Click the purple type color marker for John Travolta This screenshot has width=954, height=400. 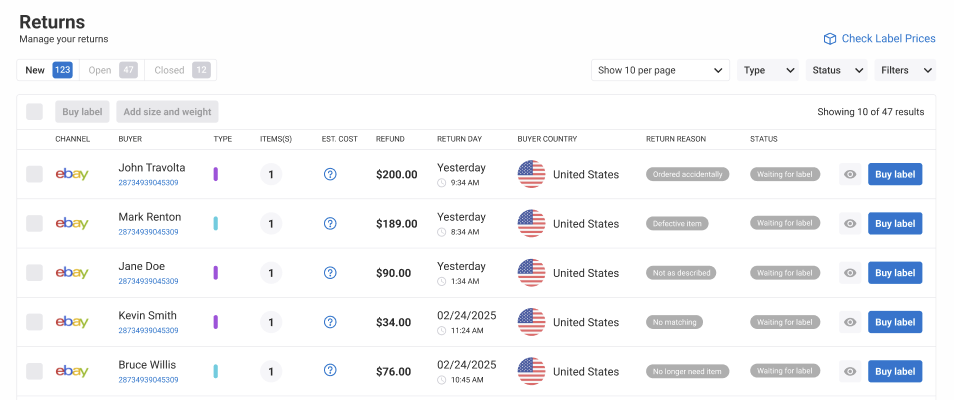(x=216, y=174)
